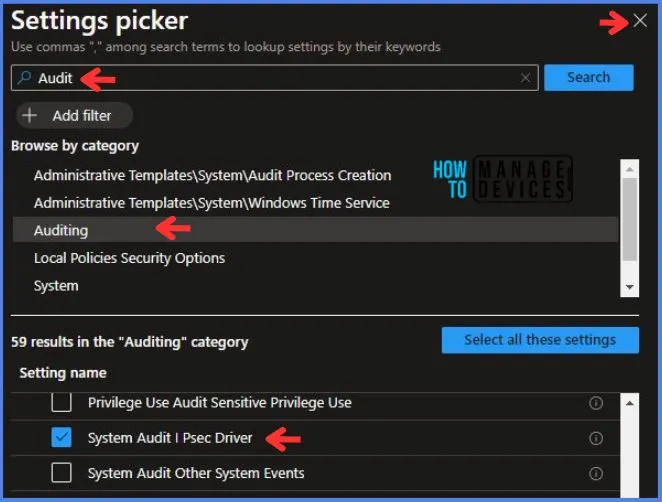This screenshot has width=662, height=502.
Task: Click Select all these settings button
Action: click(540, 340)
